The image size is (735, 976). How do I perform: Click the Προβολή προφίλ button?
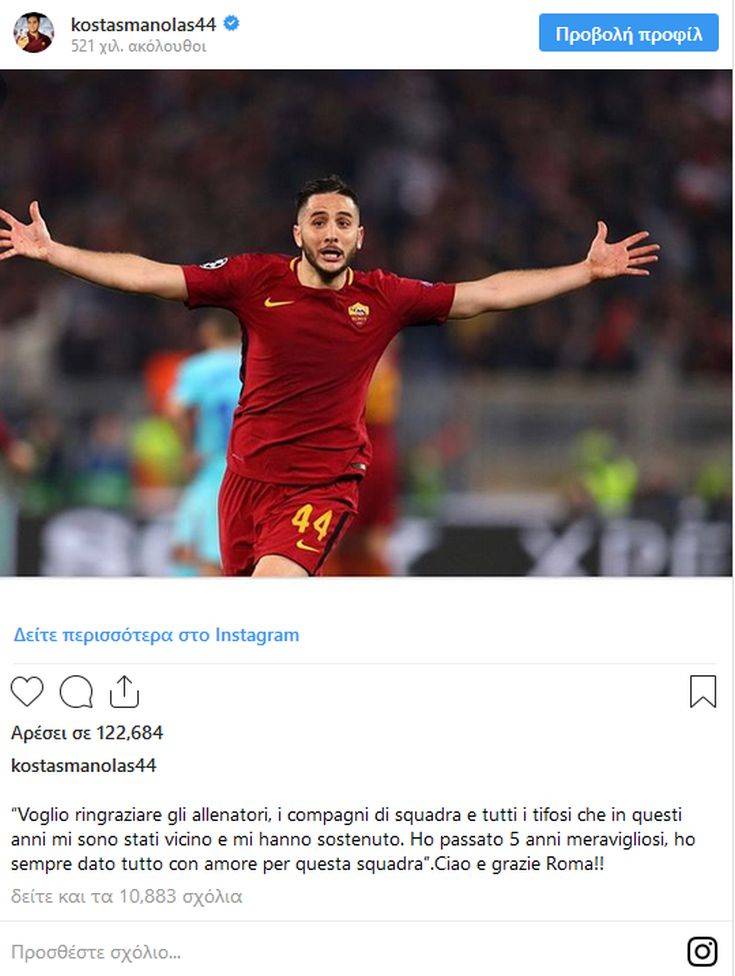[629, 33]
